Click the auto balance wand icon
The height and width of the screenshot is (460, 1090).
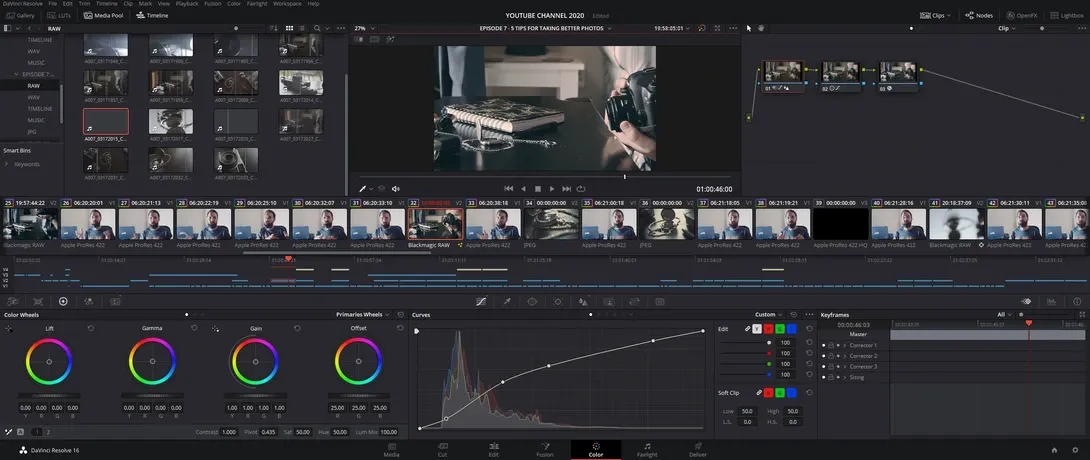coord(8,432)
